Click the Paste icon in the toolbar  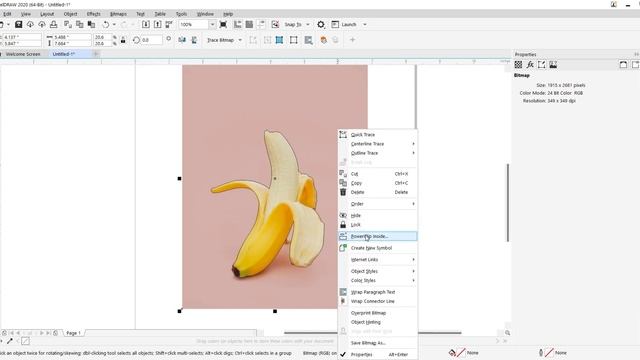click(x=91, y=24)
